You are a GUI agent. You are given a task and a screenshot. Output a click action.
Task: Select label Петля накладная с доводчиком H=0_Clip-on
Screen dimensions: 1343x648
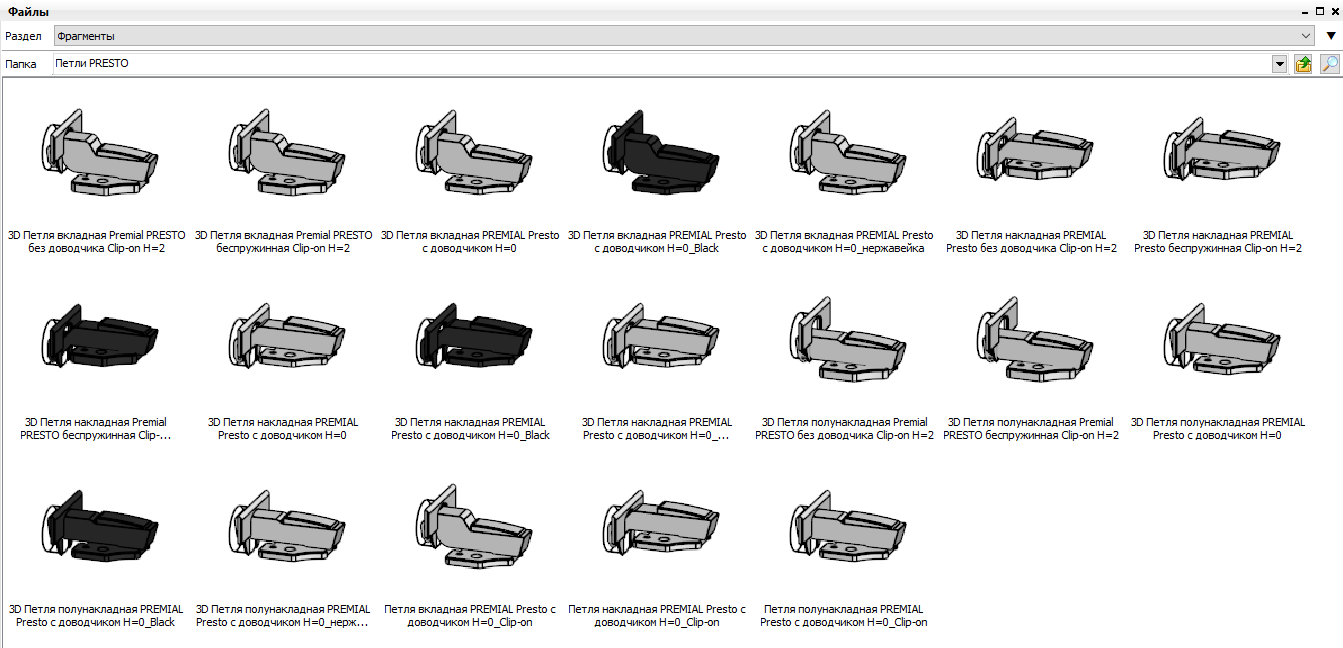click(657, 615)
